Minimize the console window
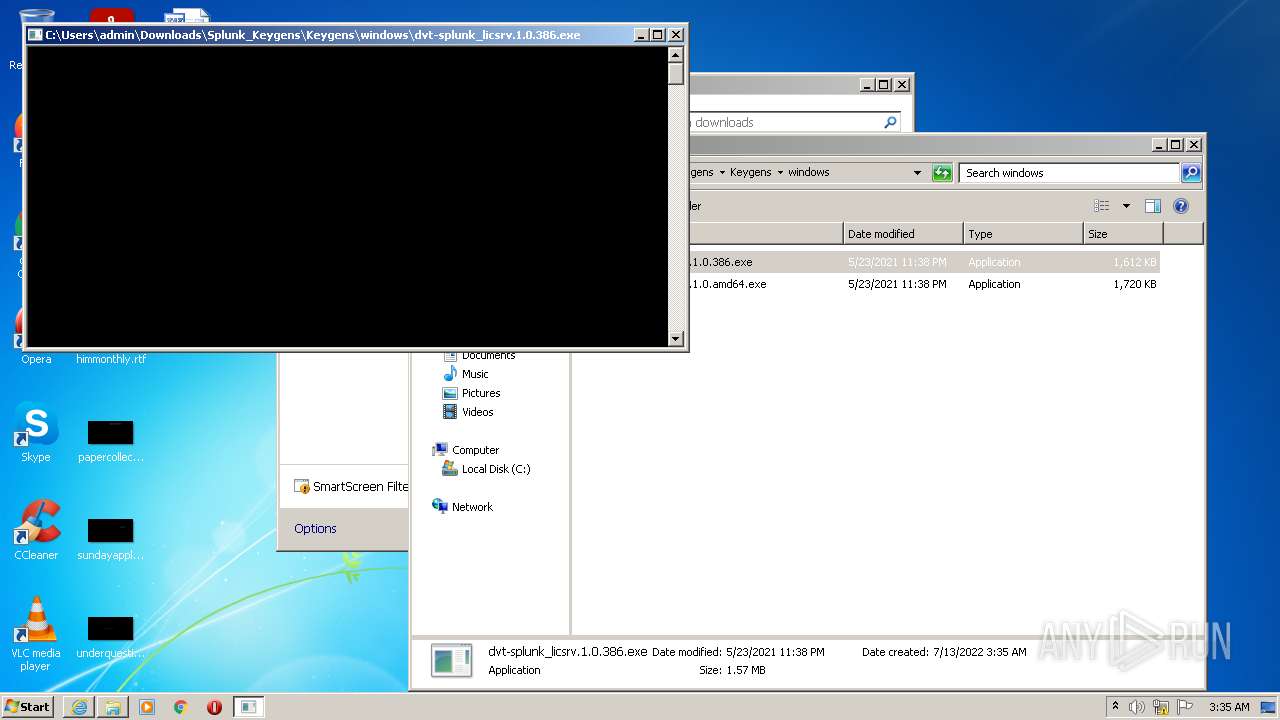 tap(641, 34)
